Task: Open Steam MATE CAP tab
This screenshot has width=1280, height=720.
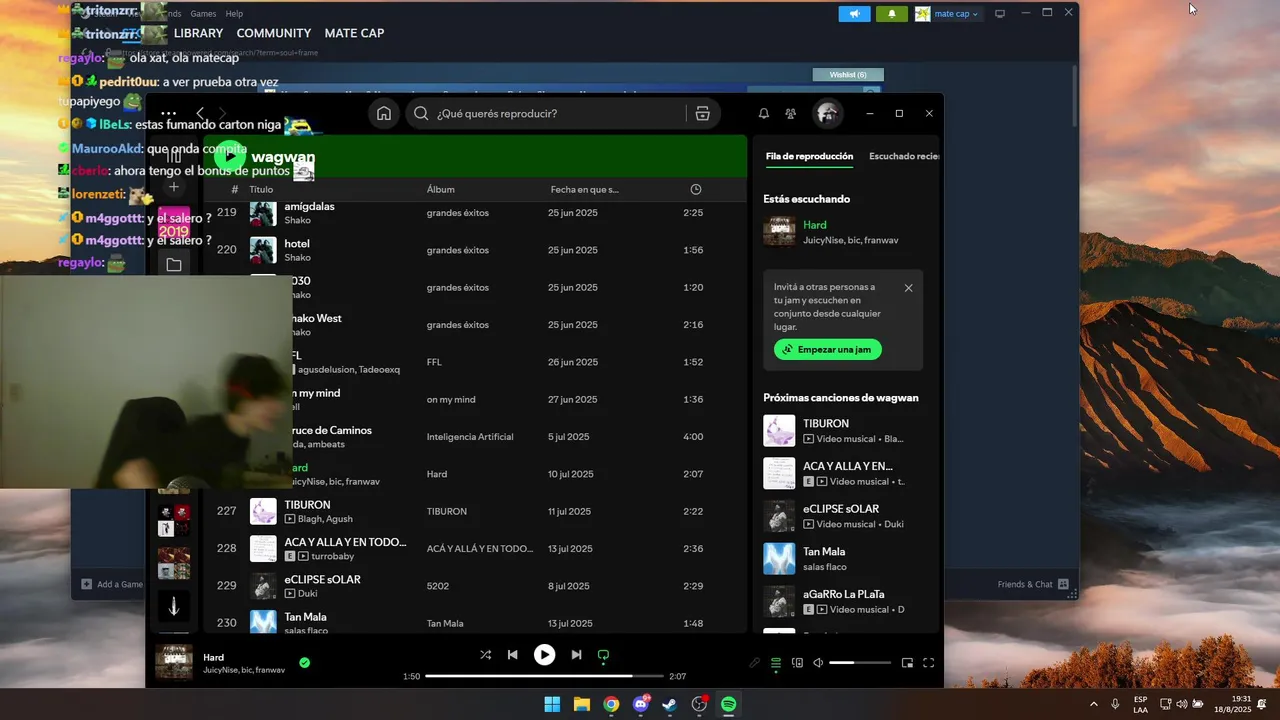Action: click(354, 33)
